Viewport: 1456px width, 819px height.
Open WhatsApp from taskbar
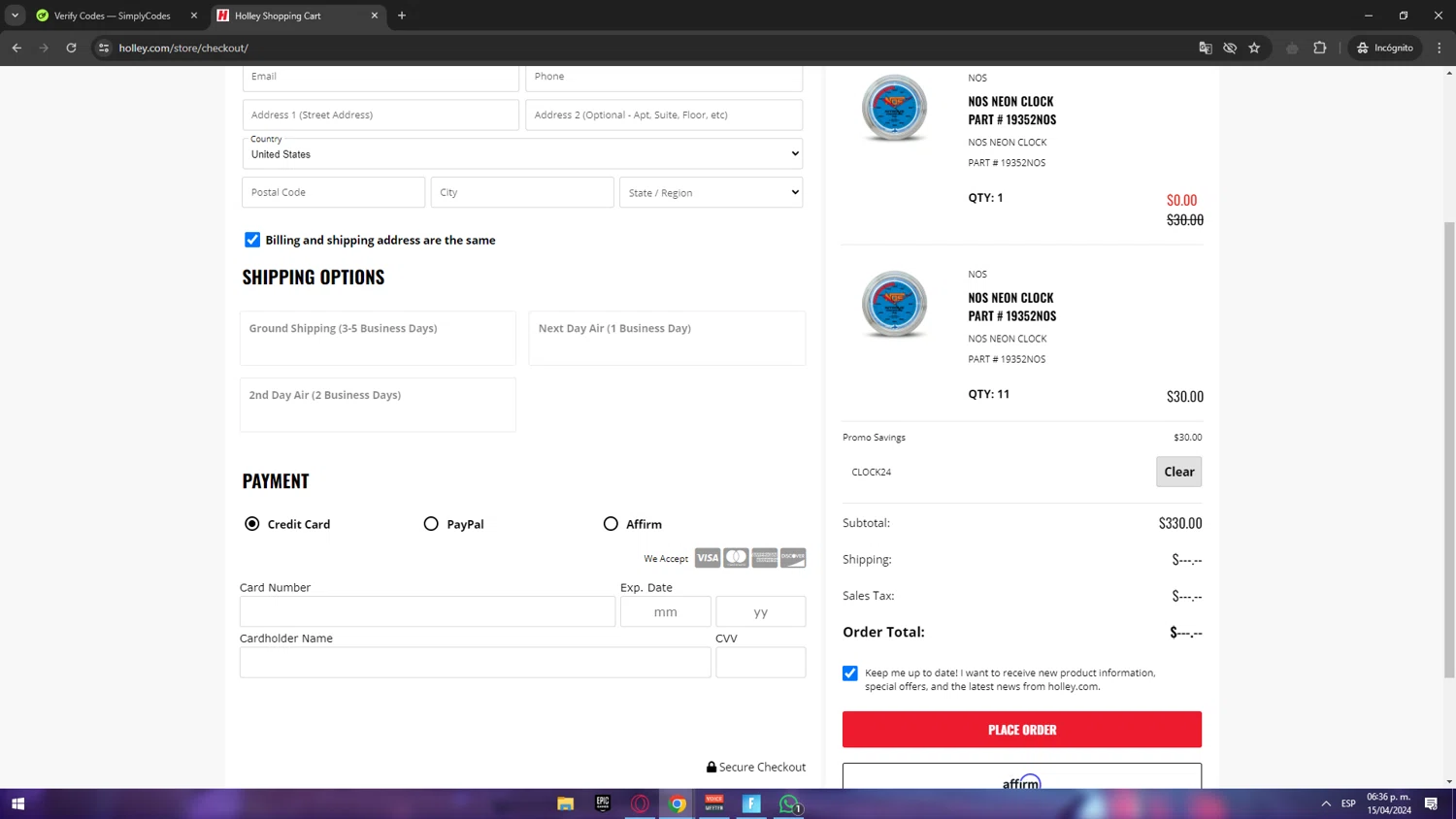[x=789, y=803]
